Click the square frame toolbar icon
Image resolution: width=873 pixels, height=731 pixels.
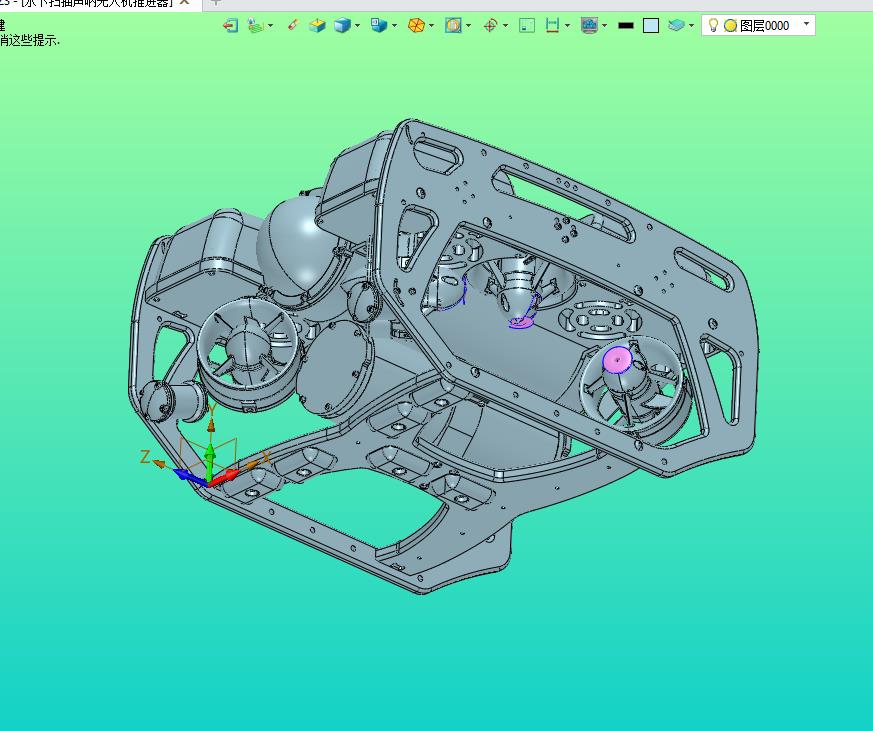coord(527,25)
